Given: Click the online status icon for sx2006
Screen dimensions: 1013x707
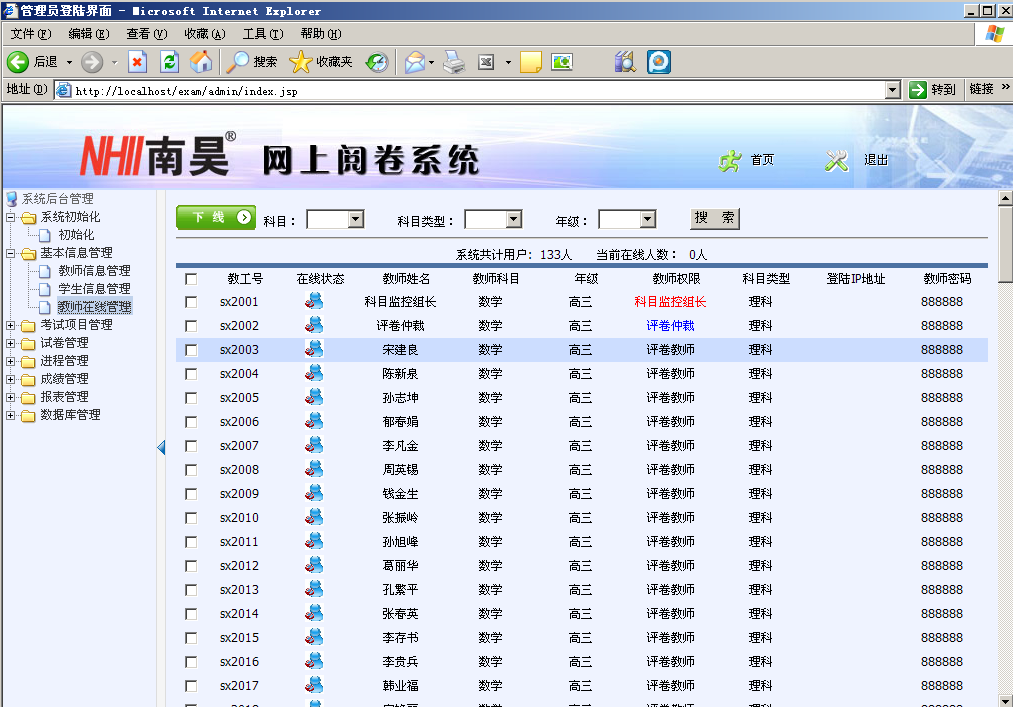Looking at the screenshot, I should [314, 421].
